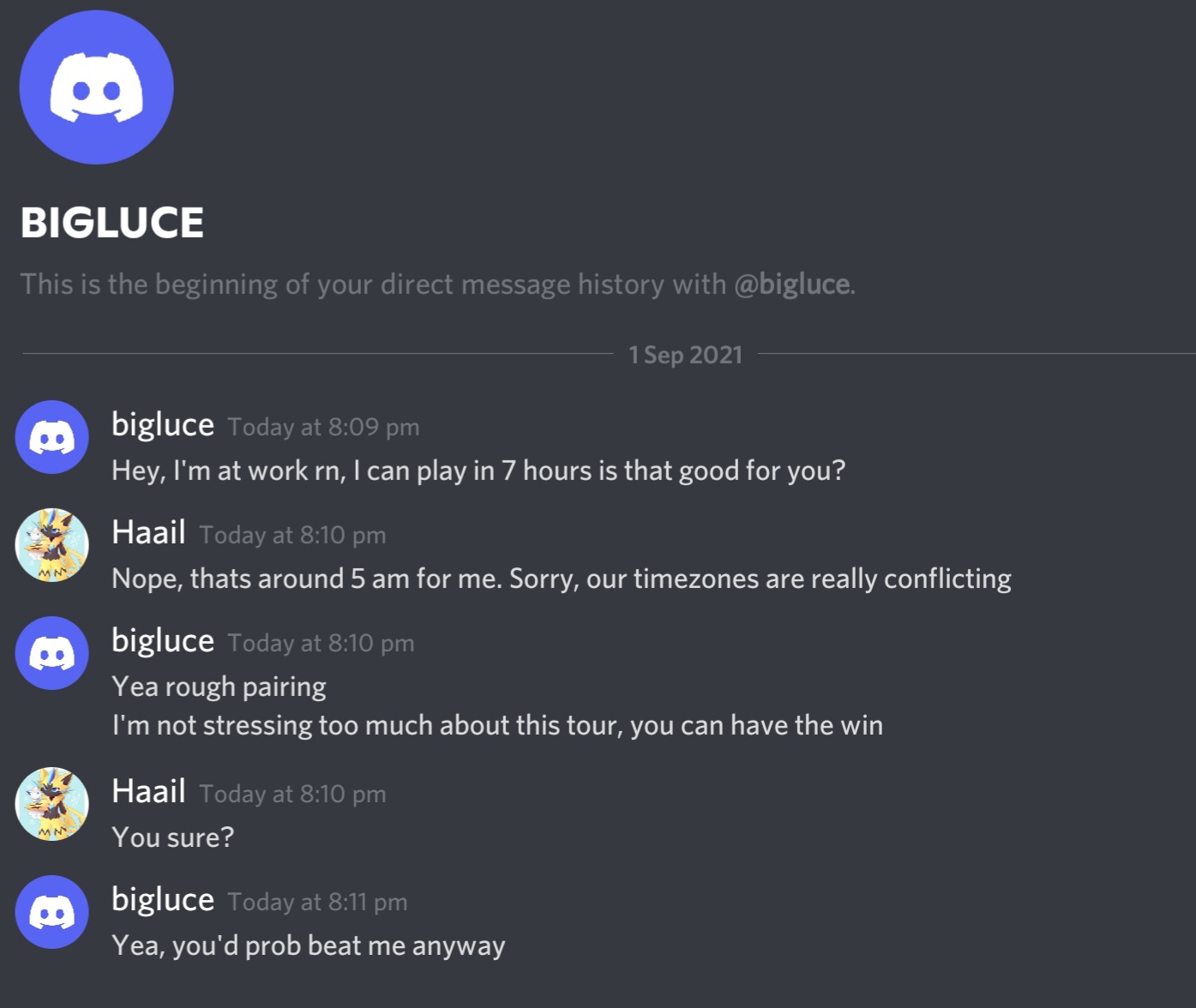
Task: Select the 'You sure?' message text
Action: (173, 837)
